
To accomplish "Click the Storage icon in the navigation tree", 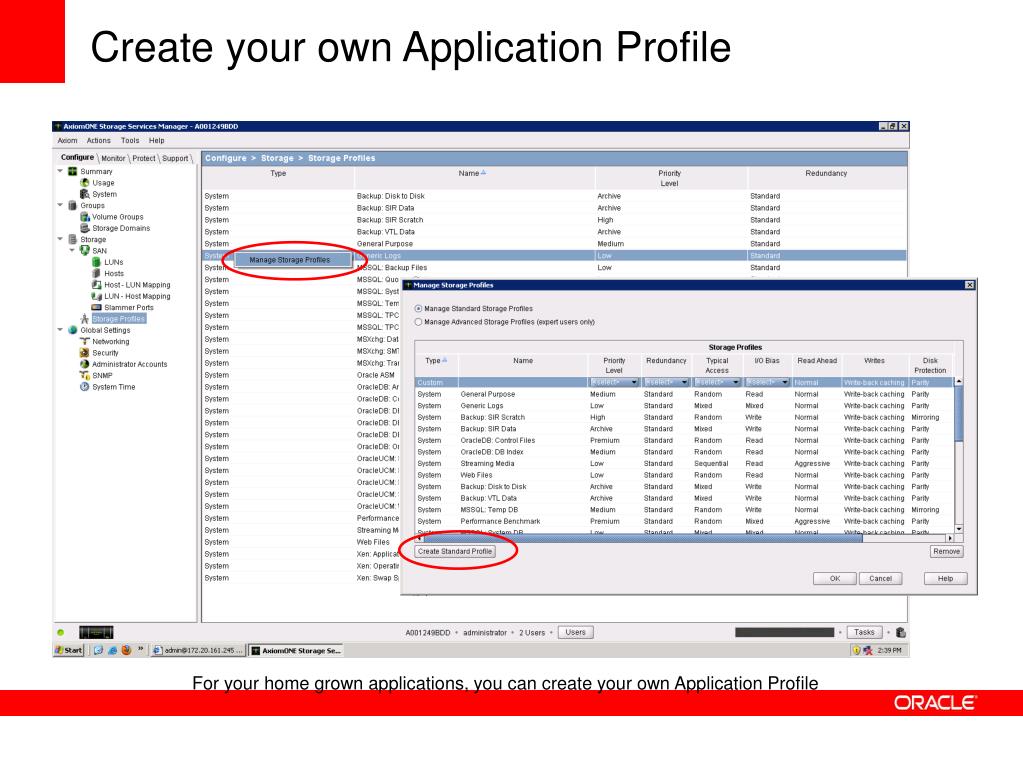I will [72, 239].
